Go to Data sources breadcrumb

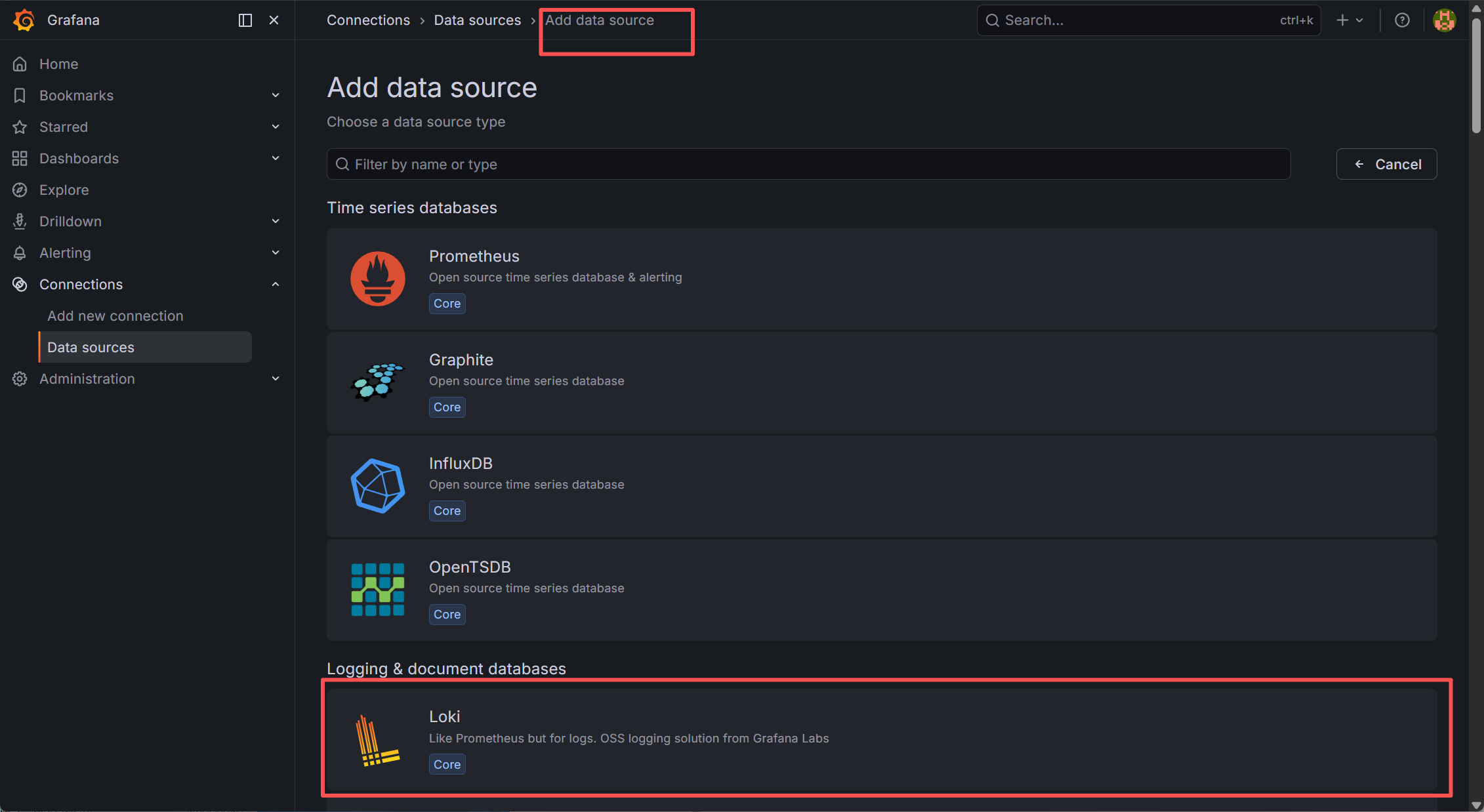point(478,20)
